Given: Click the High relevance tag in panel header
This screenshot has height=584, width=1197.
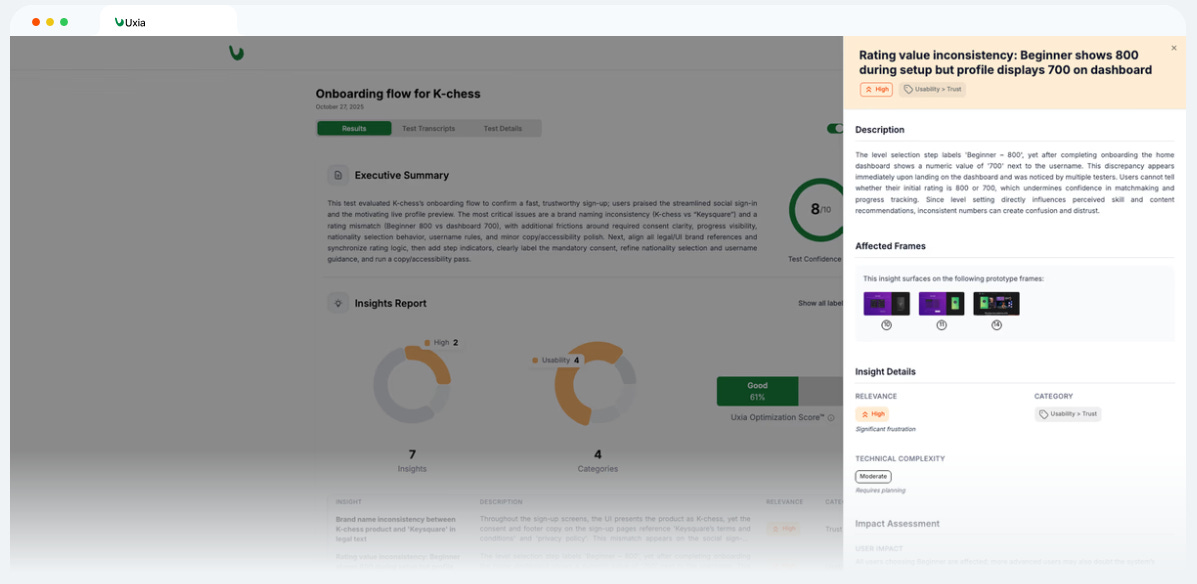Looking at the screenshot, I should 876,89.
